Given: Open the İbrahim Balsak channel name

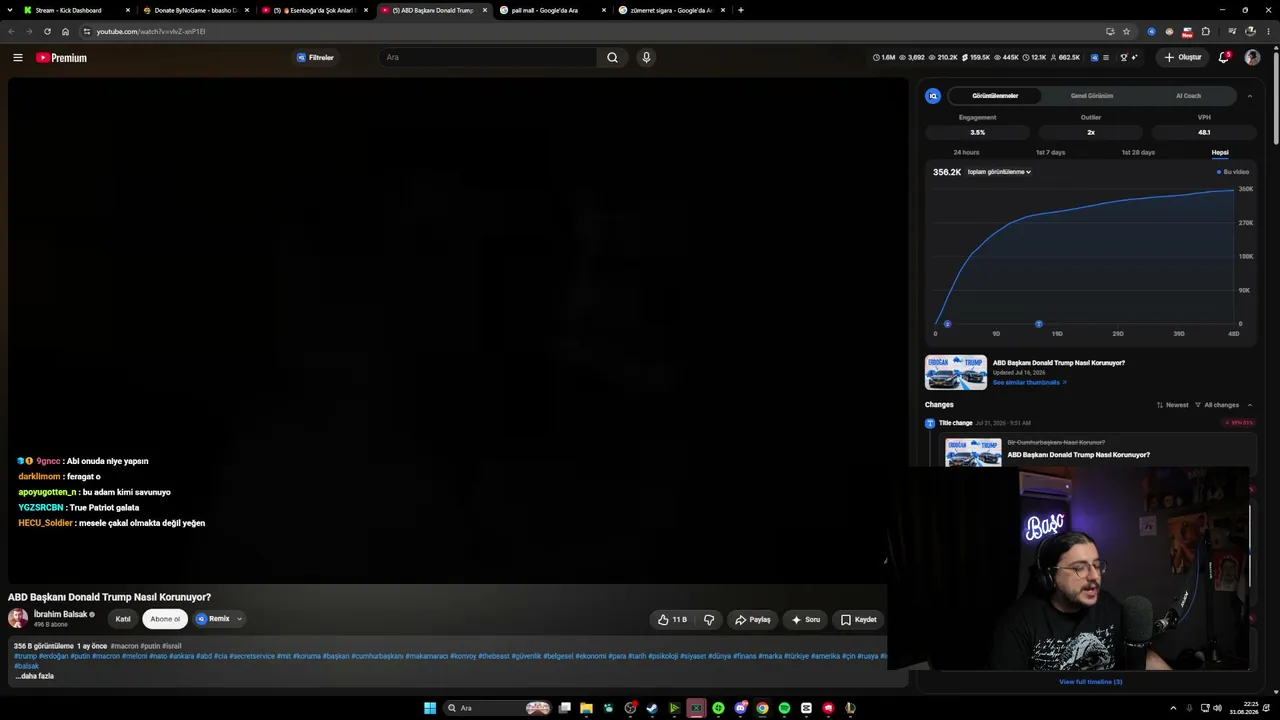Looking at the screenshot, I should (x=60, y=614).
